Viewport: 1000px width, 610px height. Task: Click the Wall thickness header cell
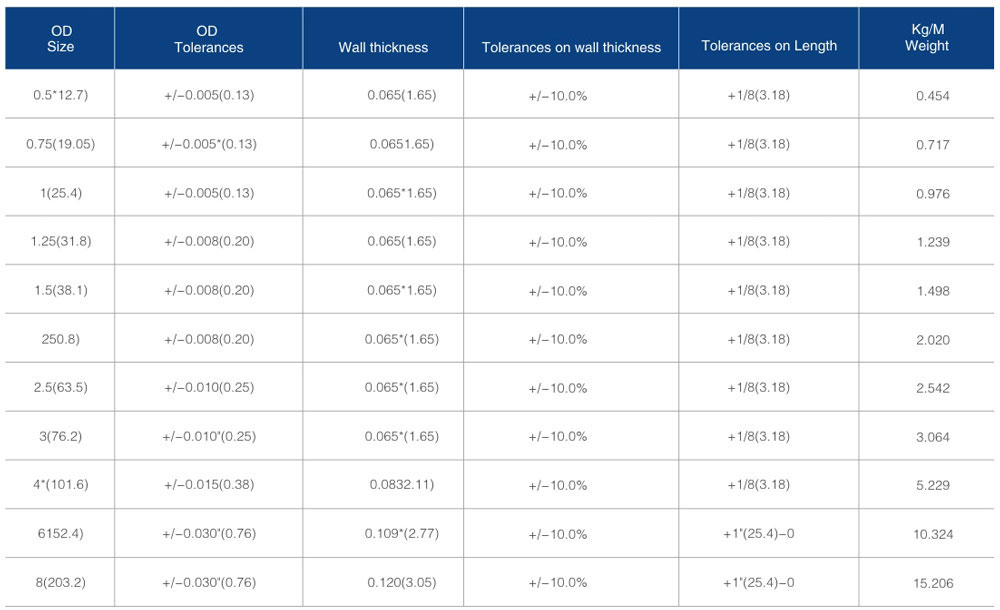383,47
